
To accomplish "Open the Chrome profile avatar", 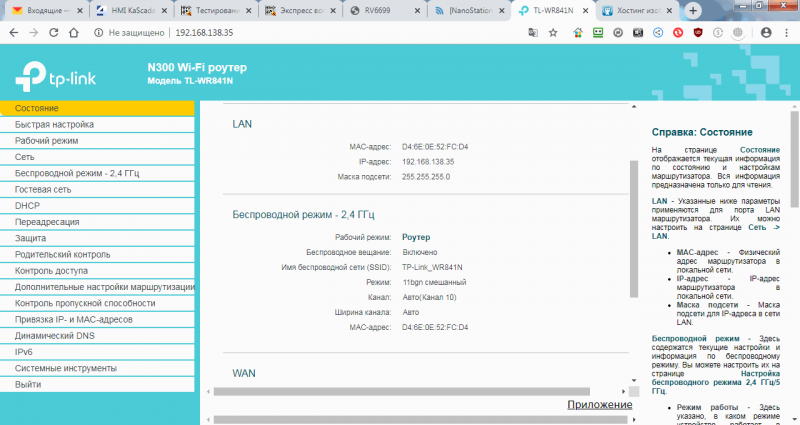I will (x=766, y=33).
